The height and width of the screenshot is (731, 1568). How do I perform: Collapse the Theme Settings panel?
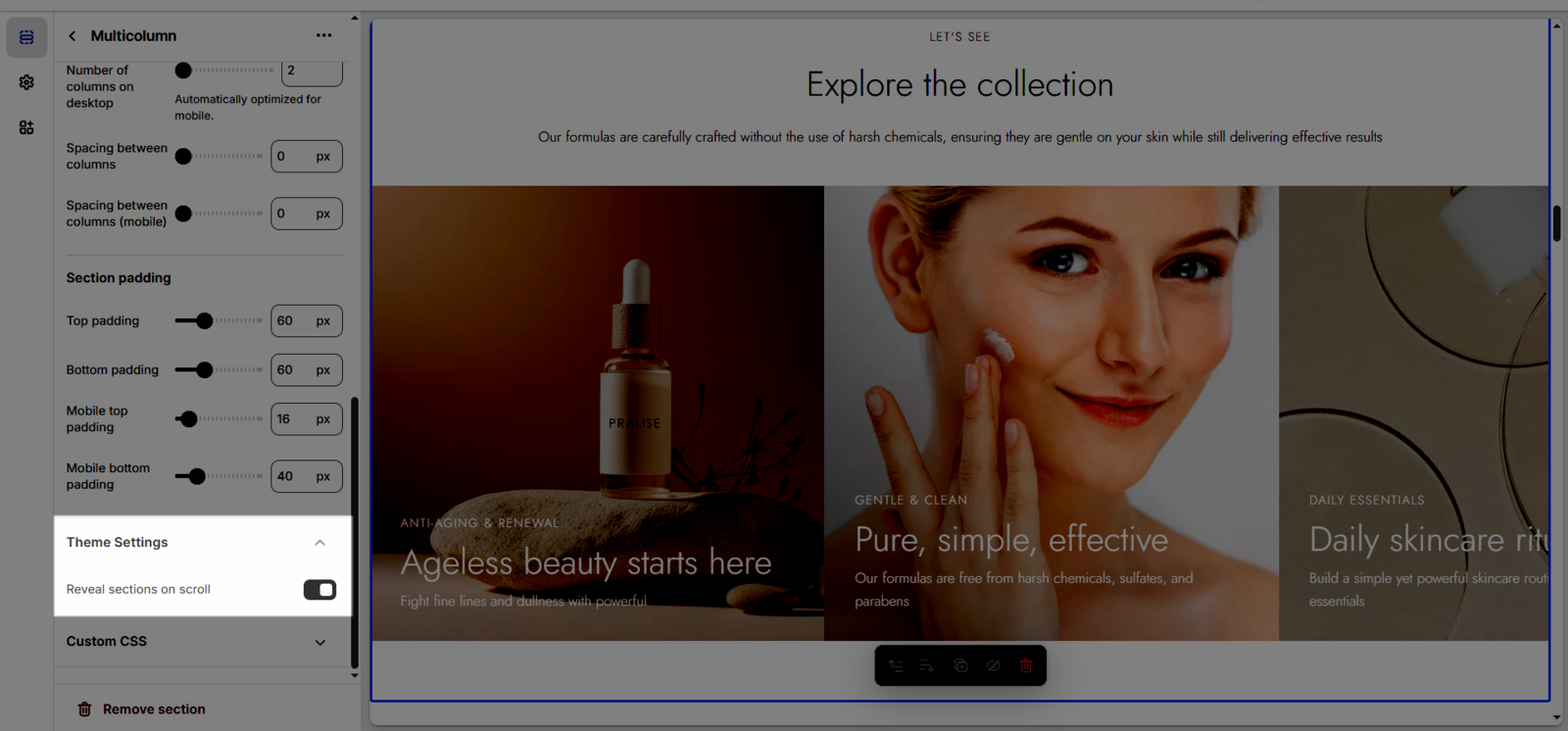[x=319, y=543]
